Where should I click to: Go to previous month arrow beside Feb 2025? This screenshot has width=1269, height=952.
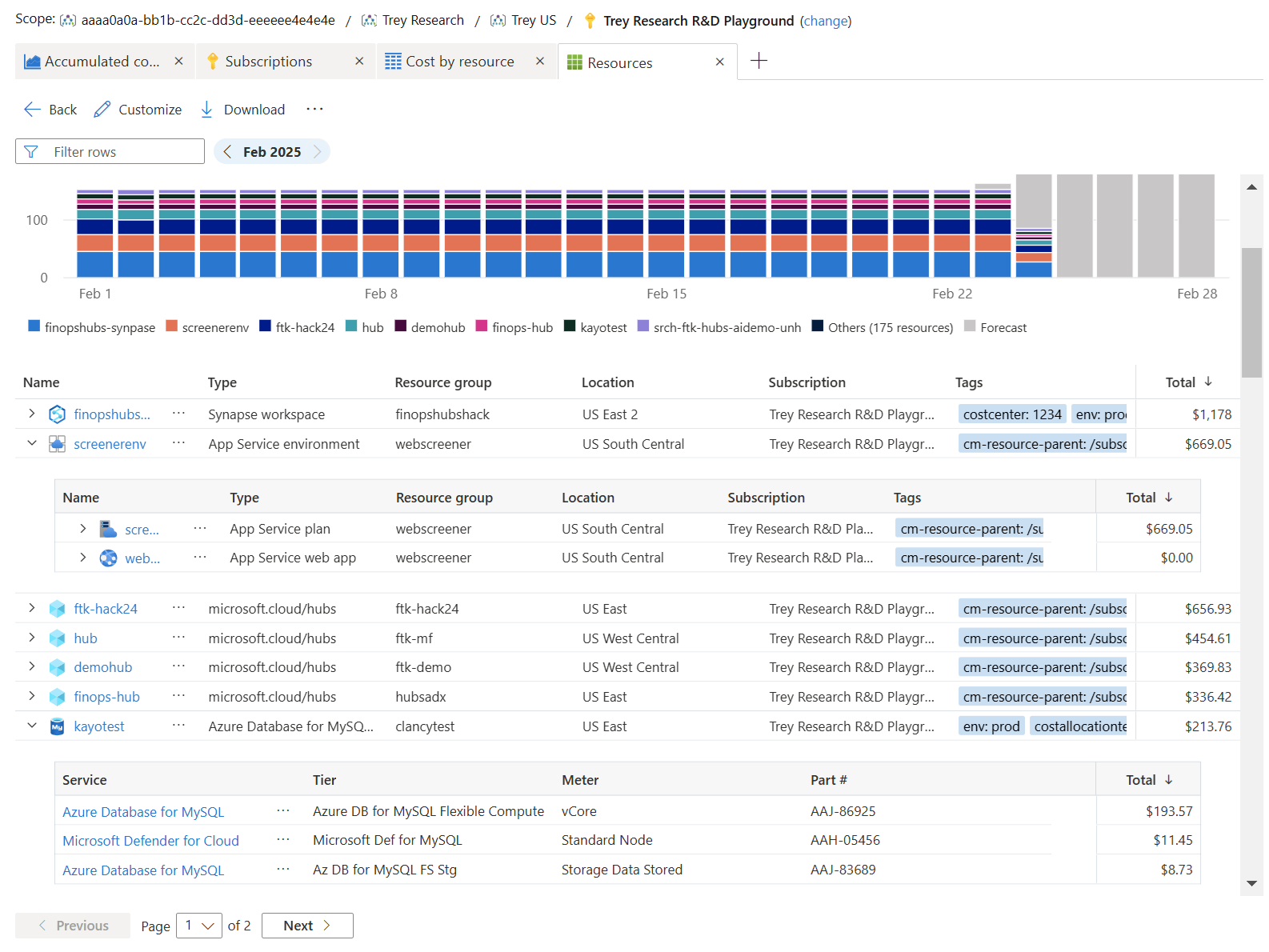[228, 152]
